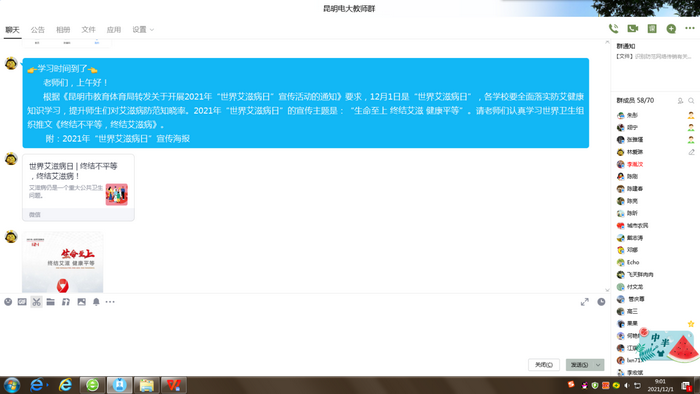Select the scissors screenshot tool

[36, 302]
